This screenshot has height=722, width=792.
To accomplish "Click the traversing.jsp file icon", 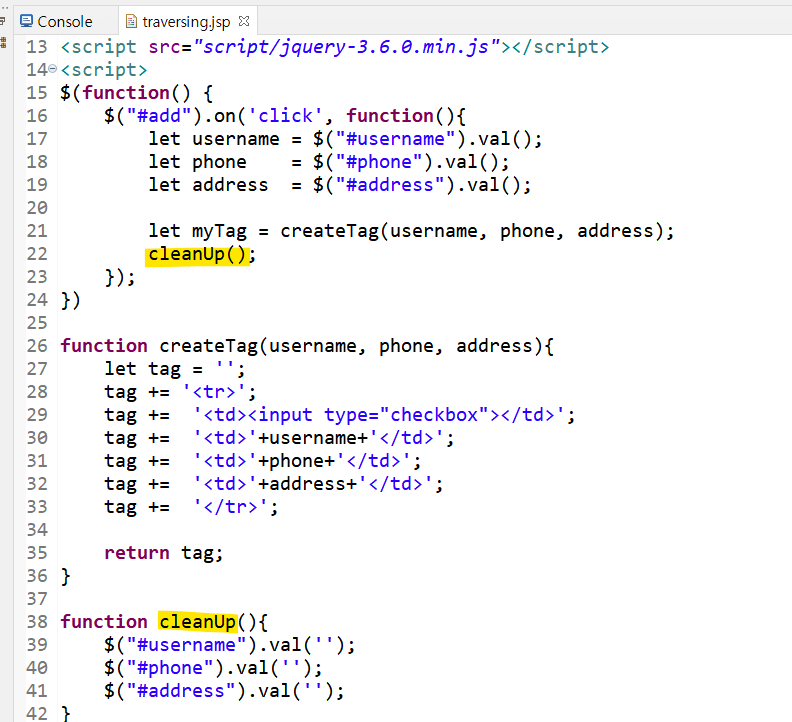I will click(131, 21).
